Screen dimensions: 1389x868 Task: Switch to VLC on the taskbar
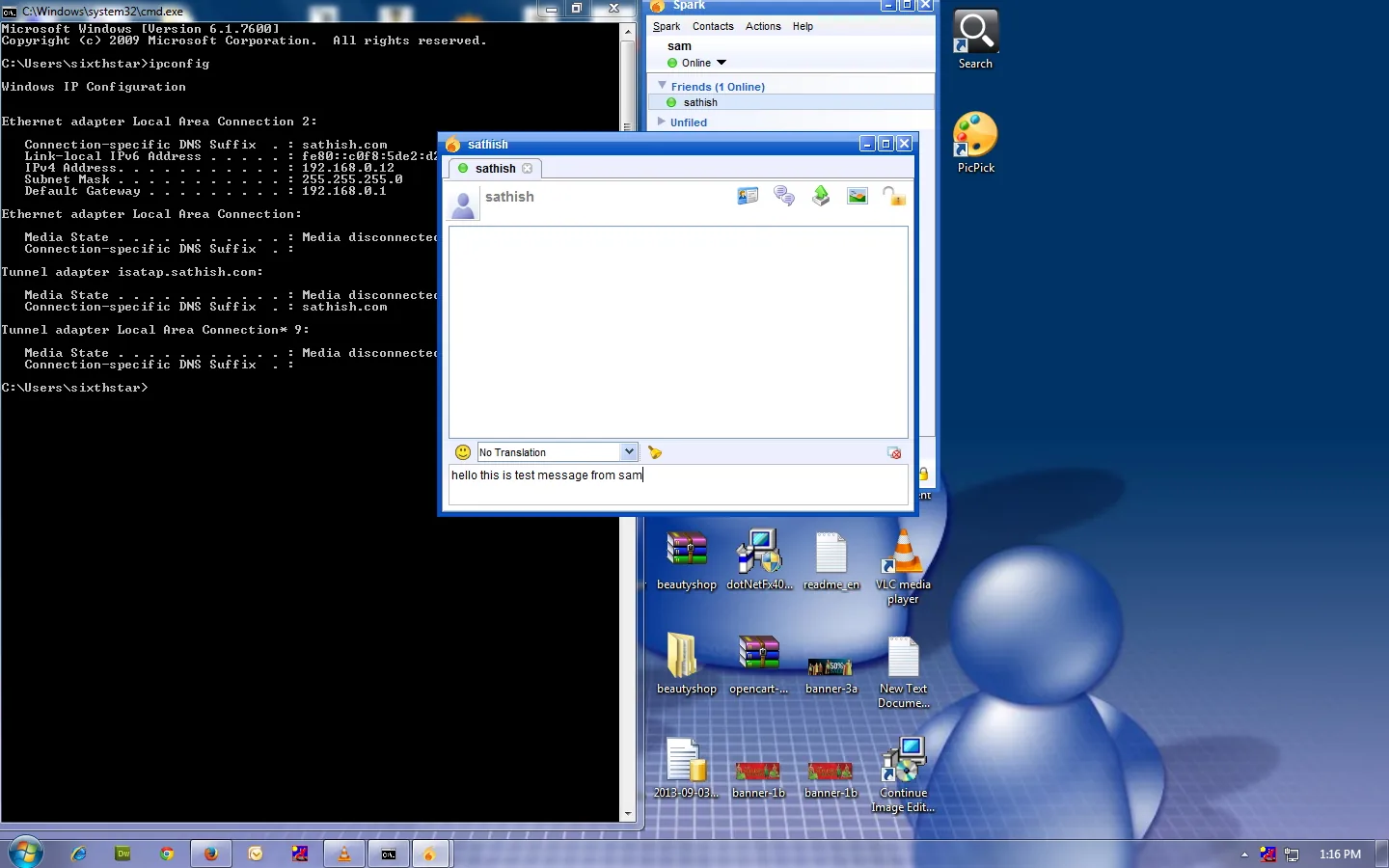click(344, 854)
